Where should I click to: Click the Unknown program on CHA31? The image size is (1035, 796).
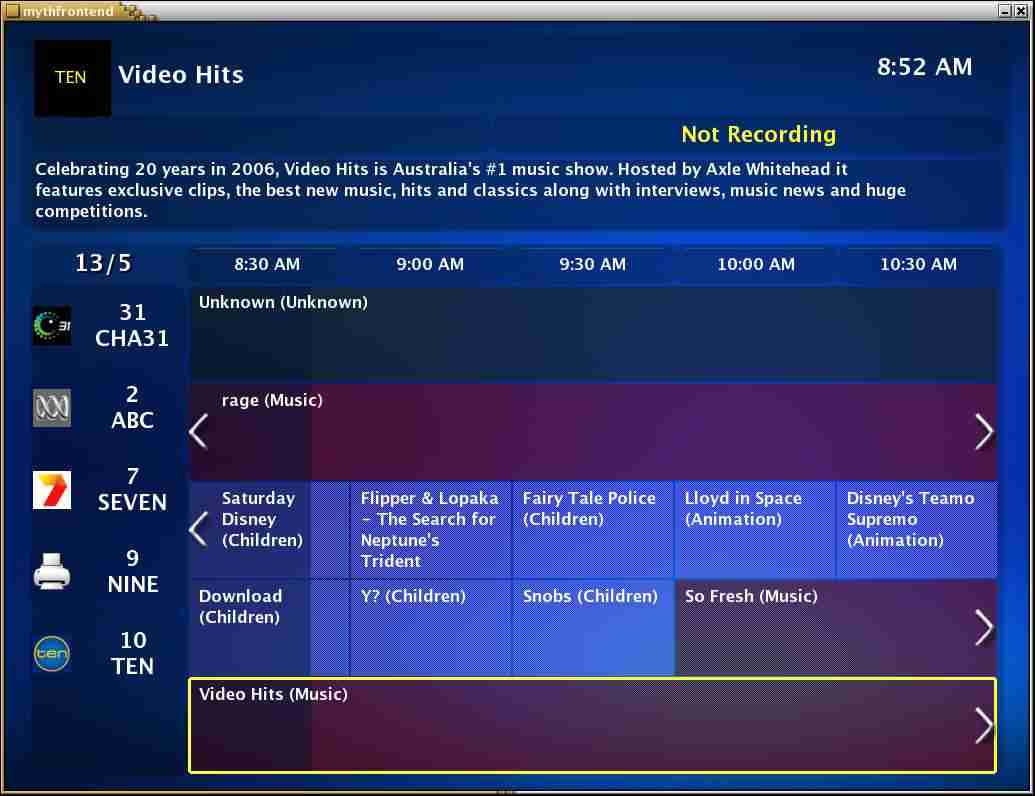coord(592,334)
